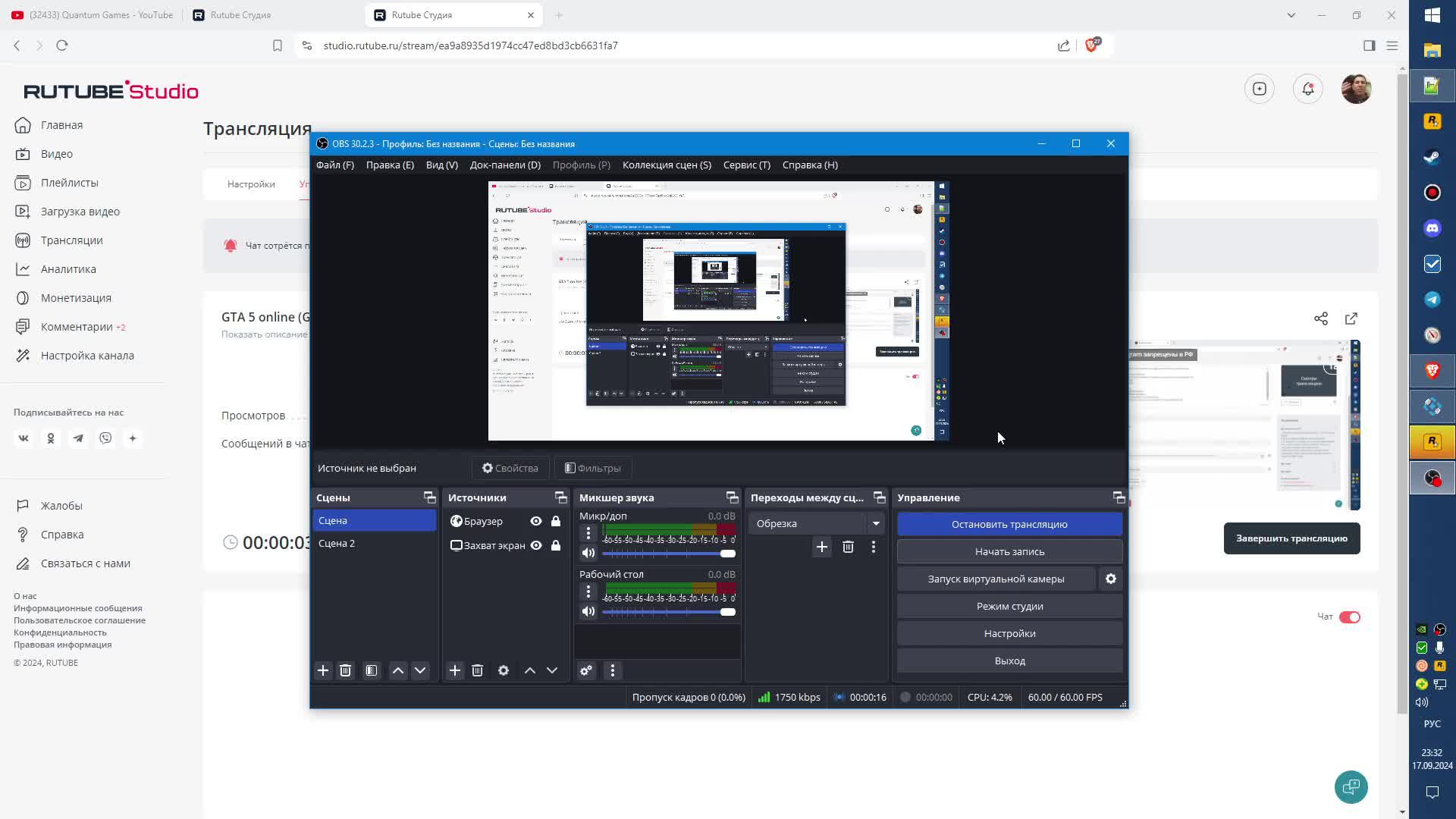Click Начать запись button
Viewport: 1456px width, 819px height.
coord(1009,551)
